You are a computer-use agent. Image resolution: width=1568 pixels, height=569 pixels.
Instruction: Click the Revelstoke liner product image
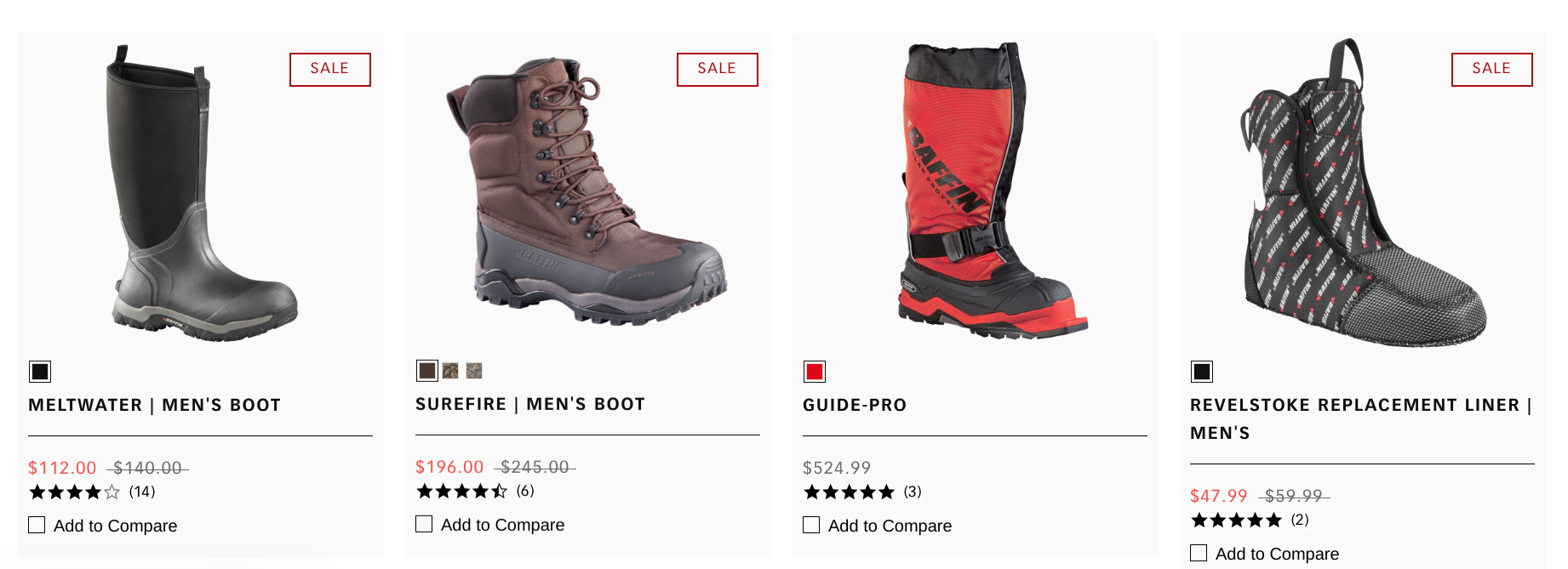(x=1362, y=196)
